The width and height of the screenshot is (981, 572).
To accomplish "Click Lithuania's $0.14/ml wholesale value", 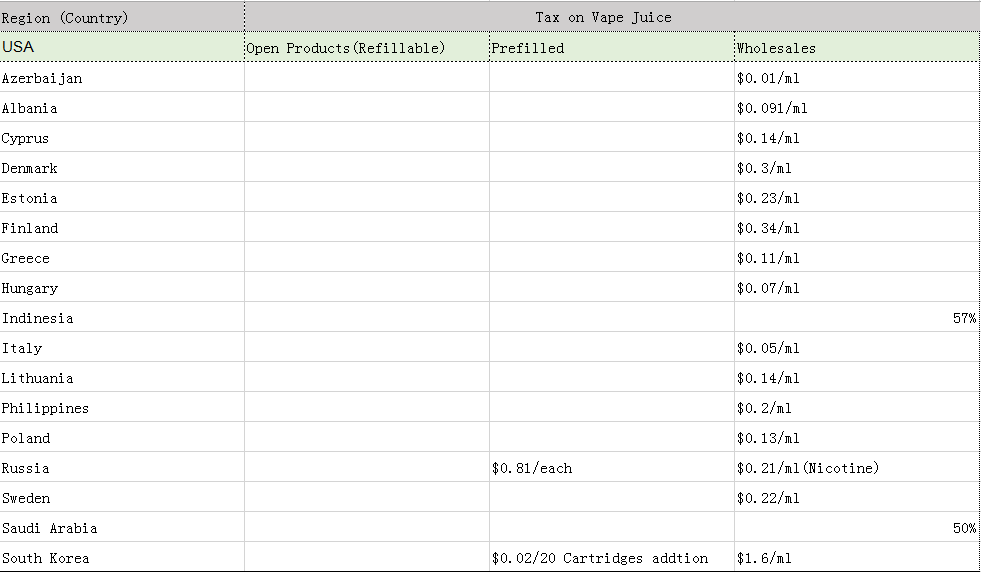I will 768,379.
